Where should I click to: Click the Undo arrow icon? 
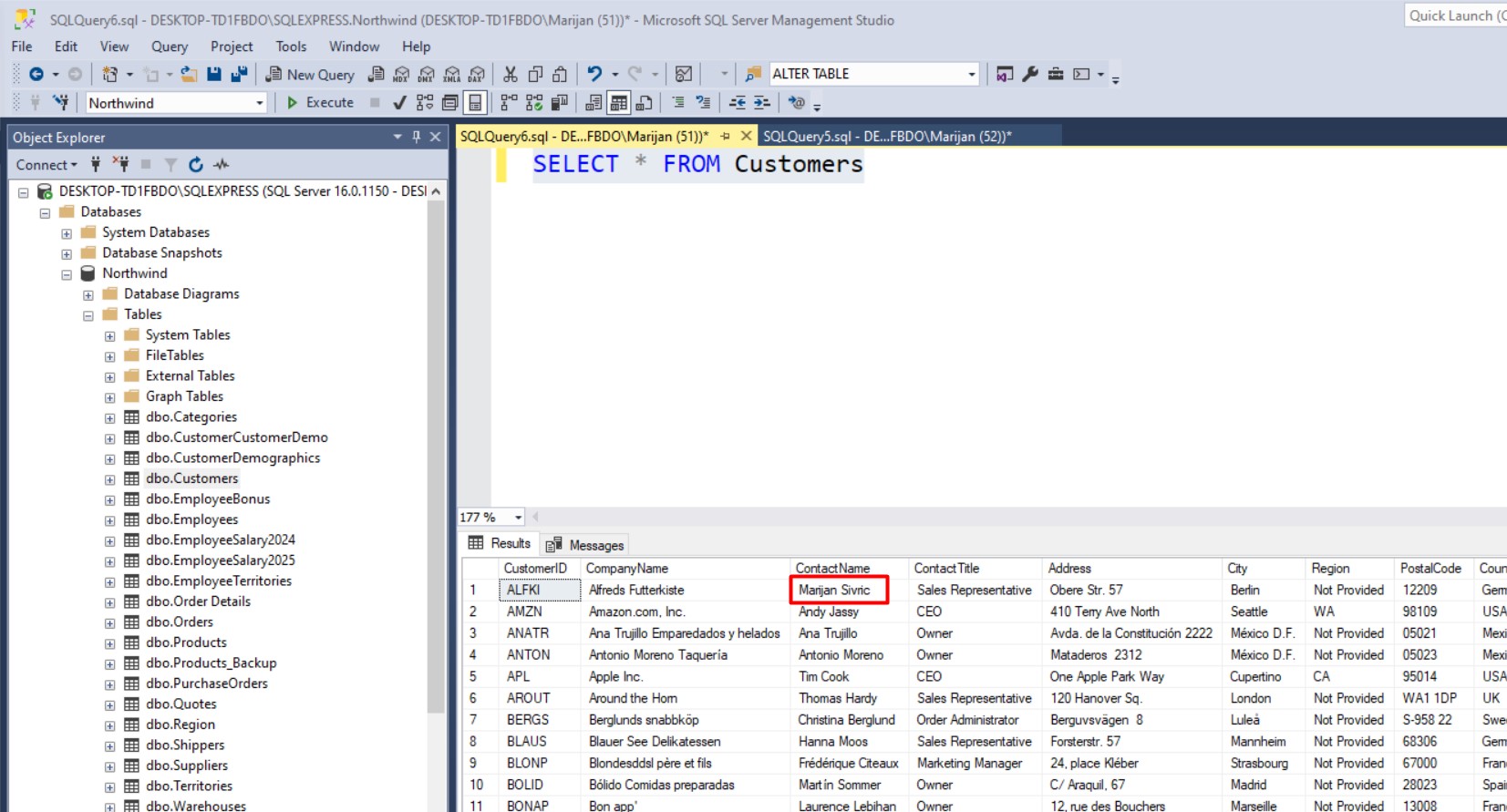(594, 75)
